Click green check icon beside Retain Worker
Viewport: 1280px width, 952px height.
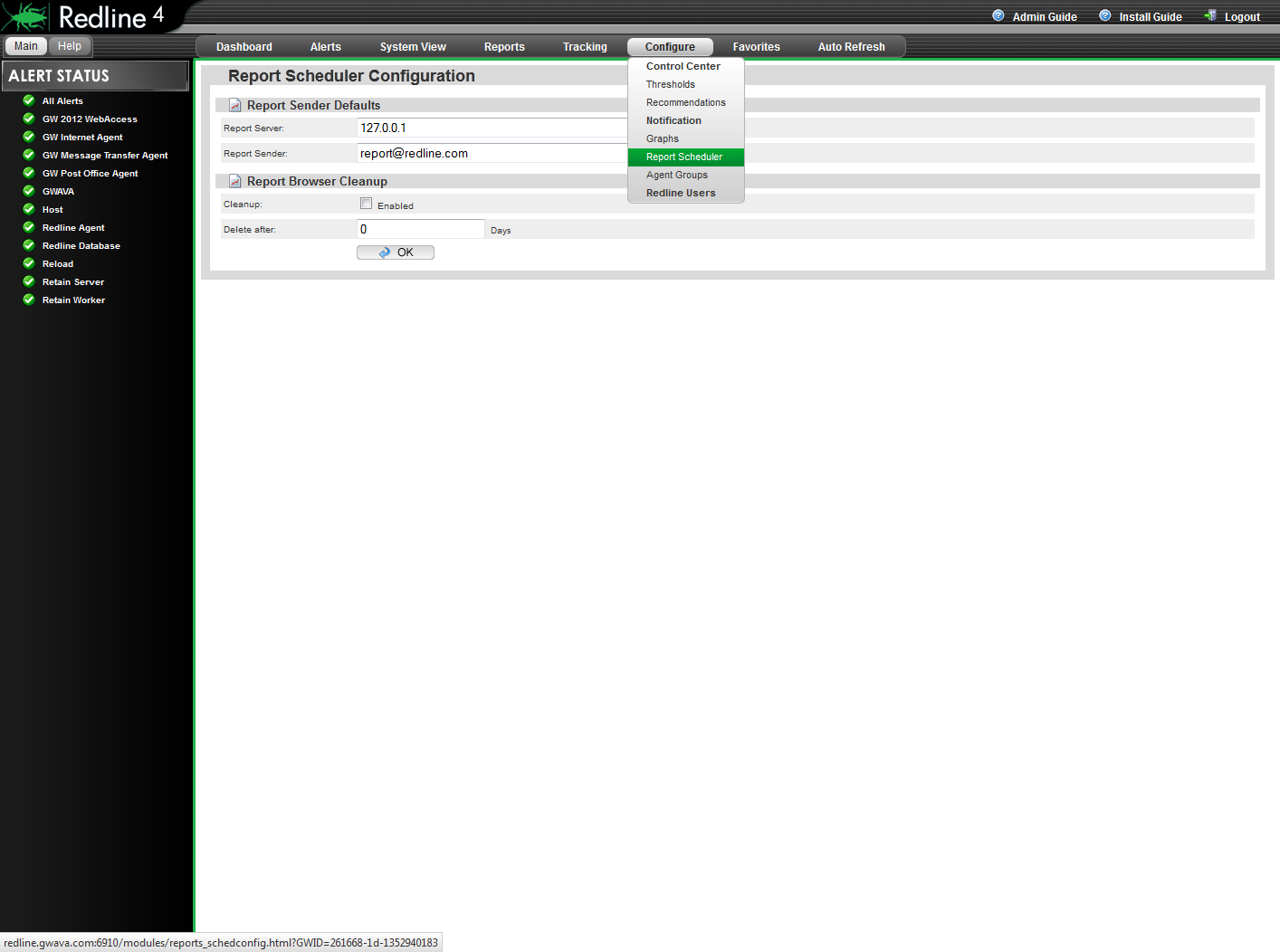coord(29,300)
